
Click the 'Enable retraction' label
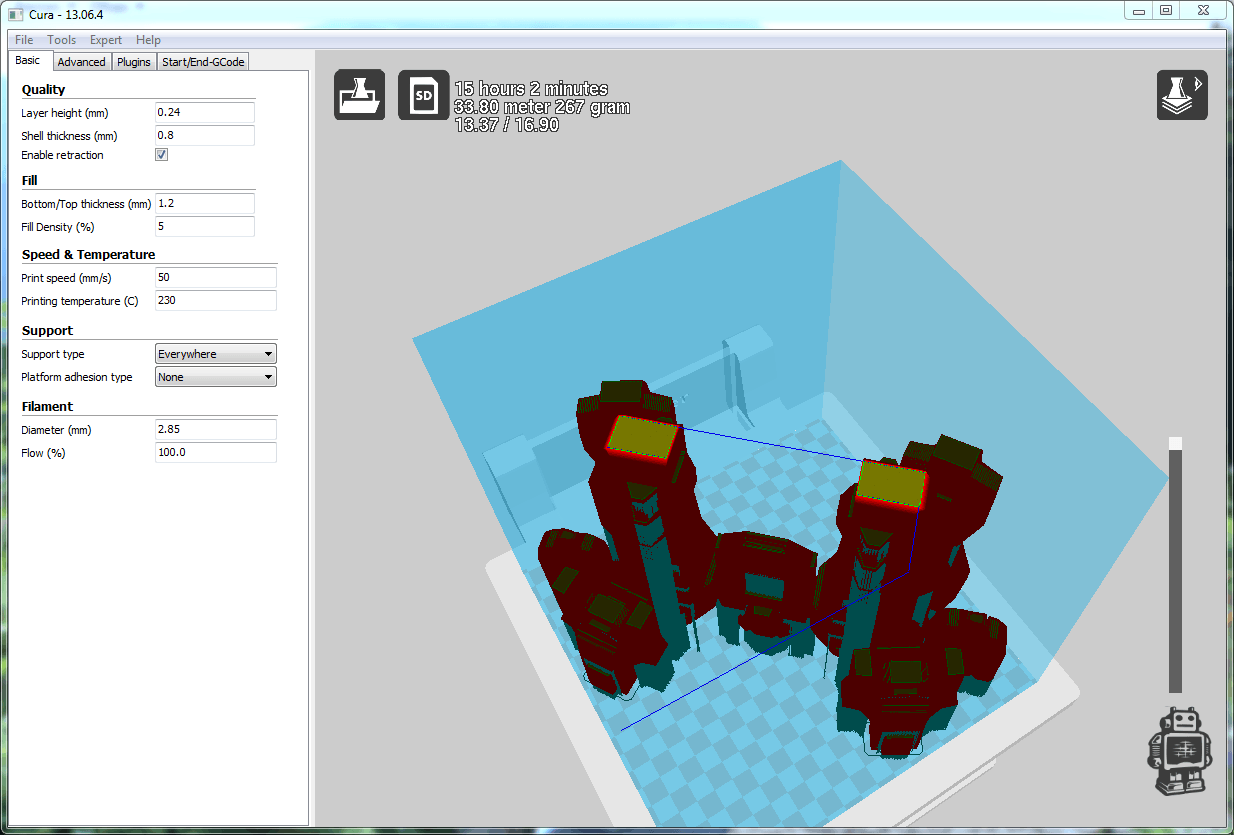[x=62, y=156]
